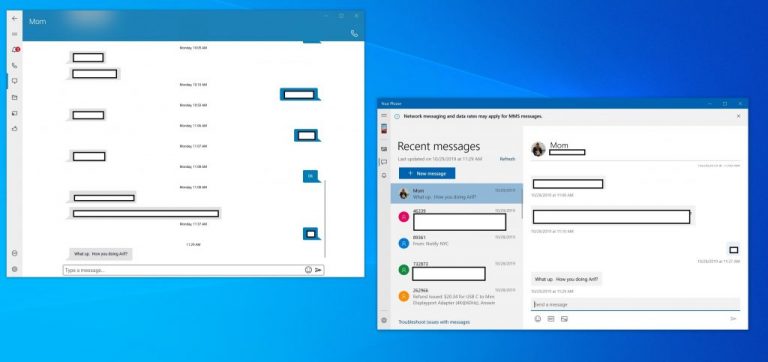The height and width of the screenshot is (362, 768).
Task: Open the Messages tab in Your Phone sidebar
Action: click(384, 162)
